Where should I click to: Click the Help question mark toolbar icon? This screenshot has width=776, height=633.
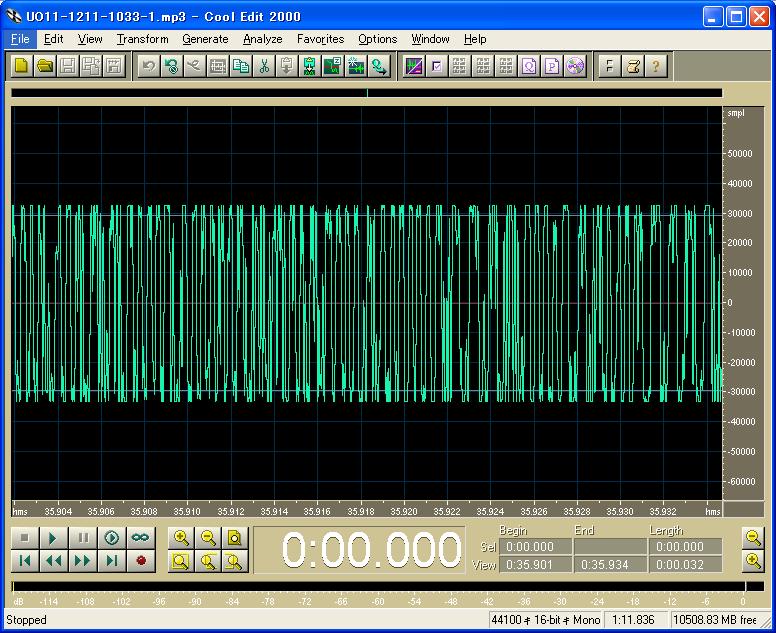[656, 67]
